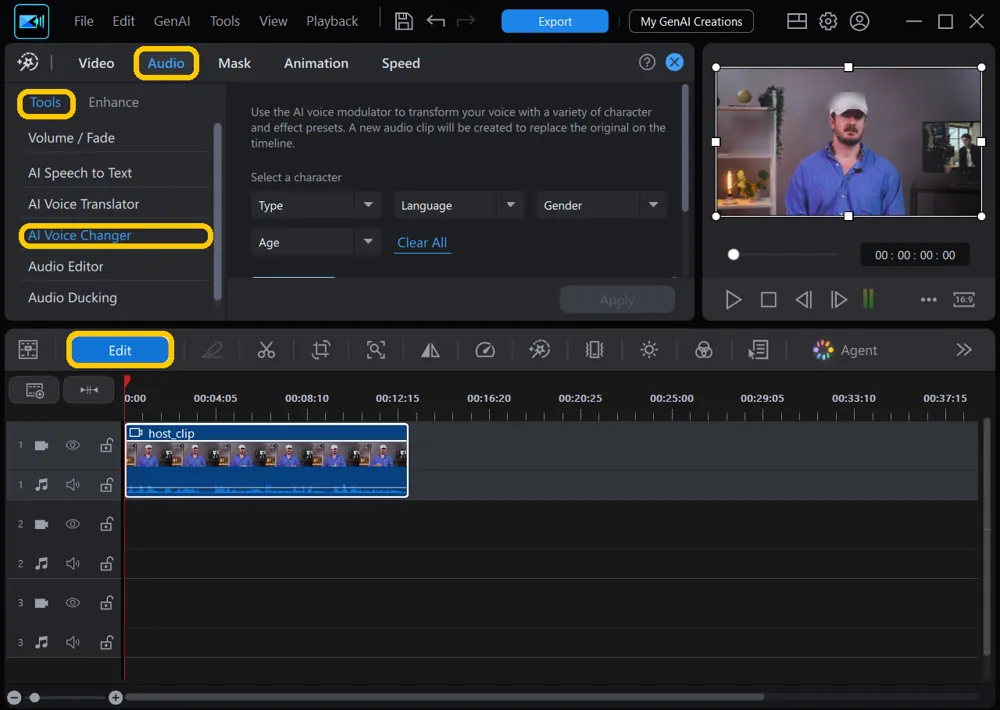Open the Playback menu
The width and height of the screenshot is (1000, 710).
(332, 21)
